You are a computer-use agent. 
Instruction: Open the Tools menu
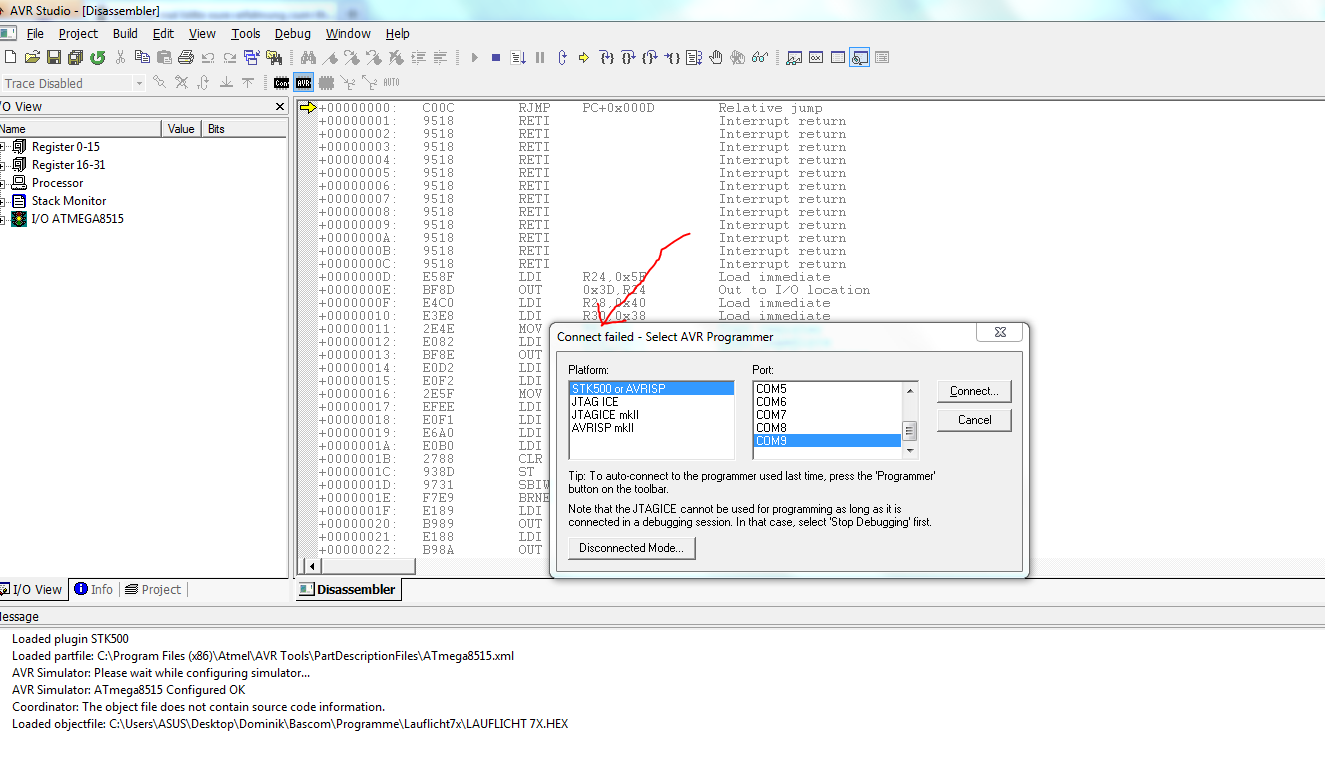pyautogui.click(x=246, y=33)
